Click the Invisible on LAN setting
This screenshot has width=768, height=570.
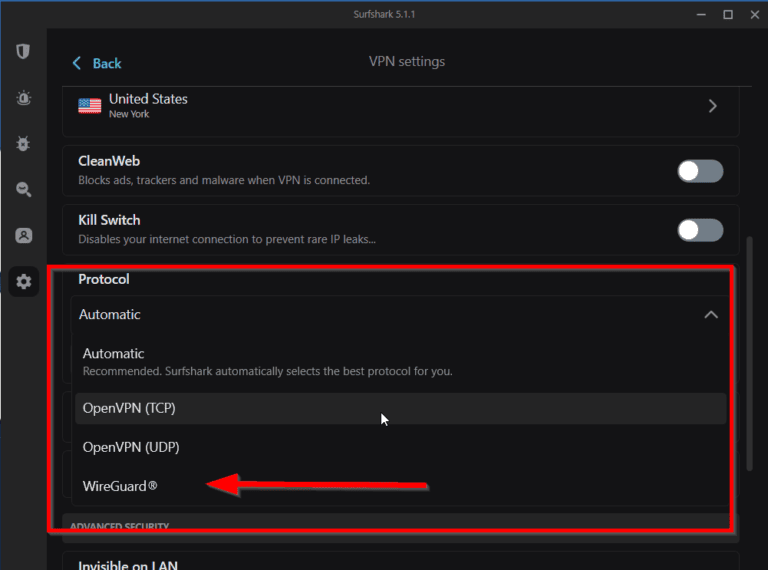[127, 564]
